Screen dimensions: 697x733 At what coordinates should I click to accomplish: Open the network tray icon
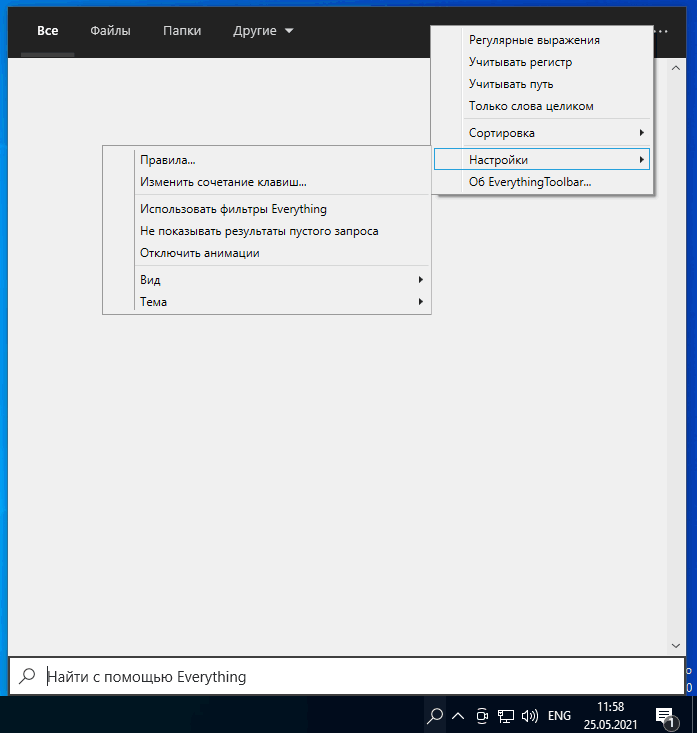coord(505,716)
